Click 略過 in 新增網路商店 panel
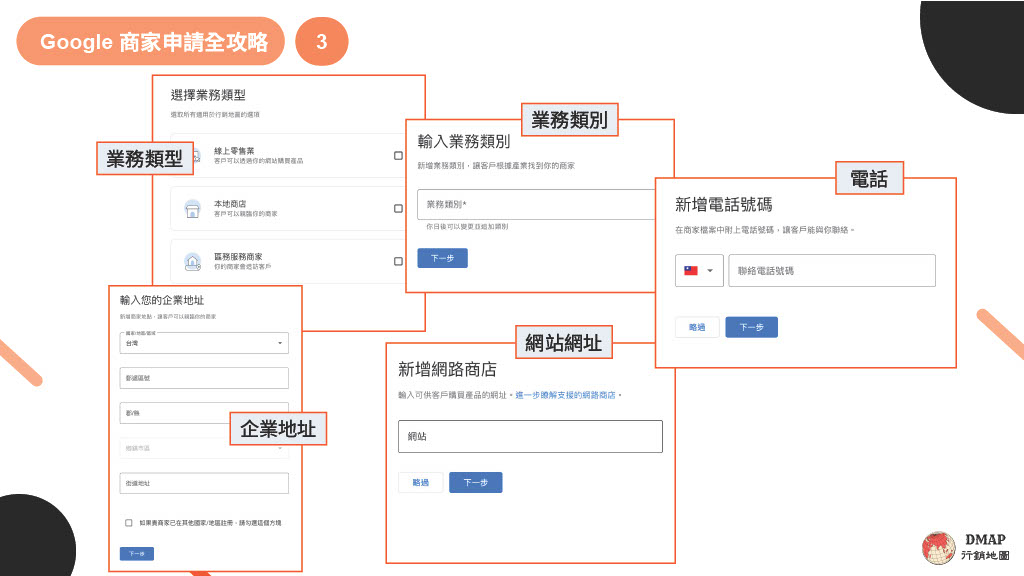This screenshot has width=1024, height=576. tap(420, 481)
